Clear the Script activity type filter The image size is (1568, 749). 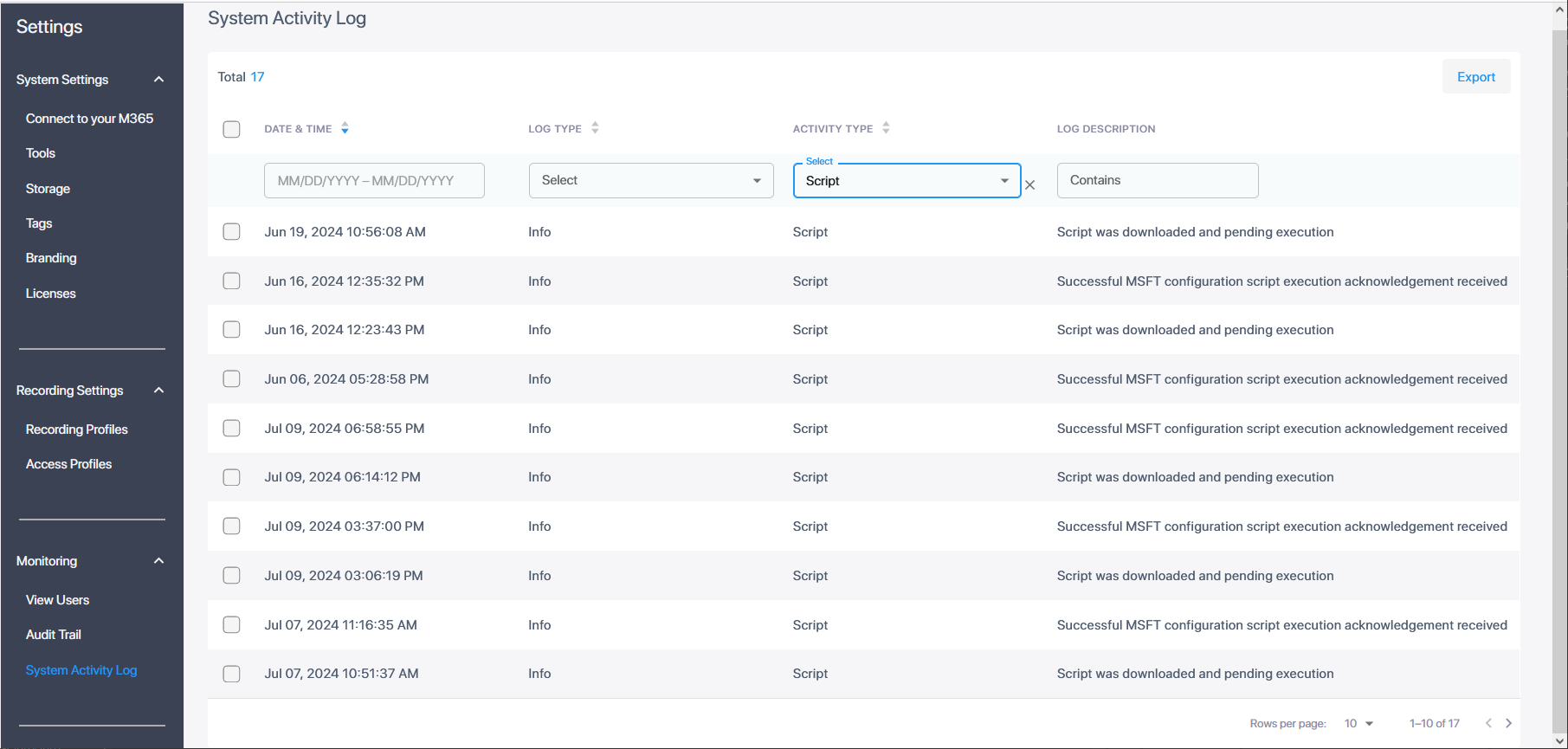(x=1029, y=184)
